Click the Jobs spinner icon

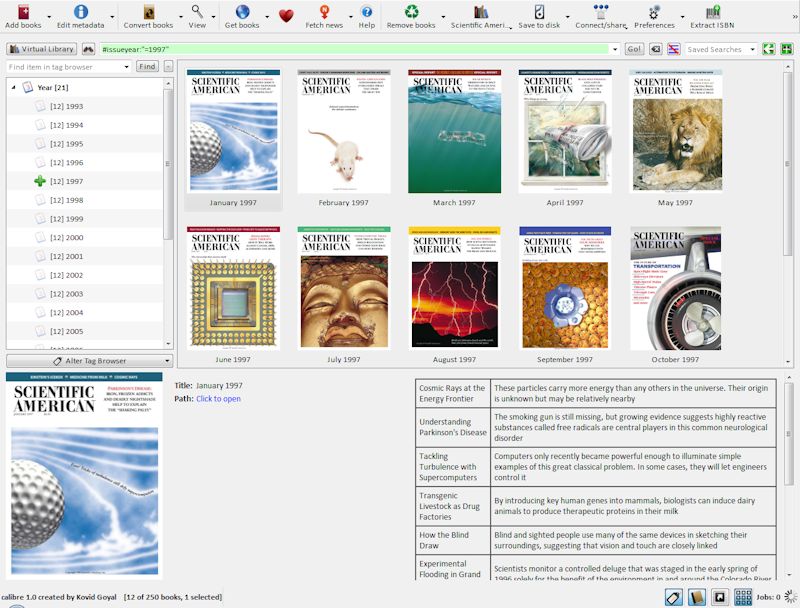[x=791, y=596]
